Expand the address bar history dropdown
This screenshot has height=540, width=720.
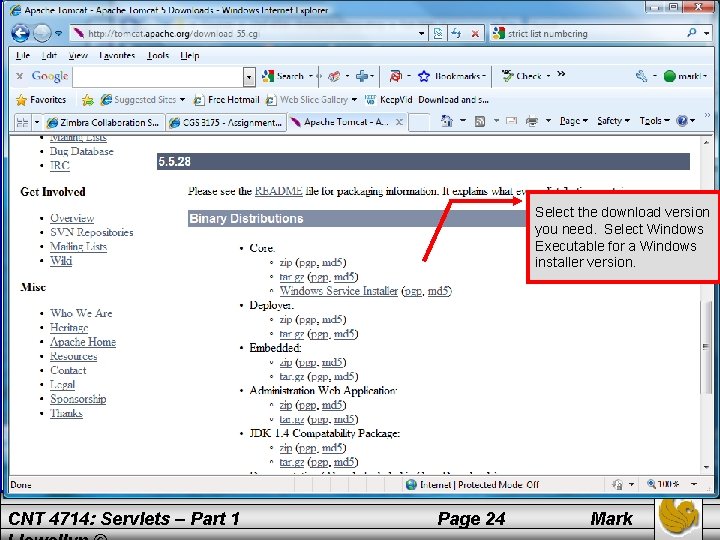tap(421, 34)
